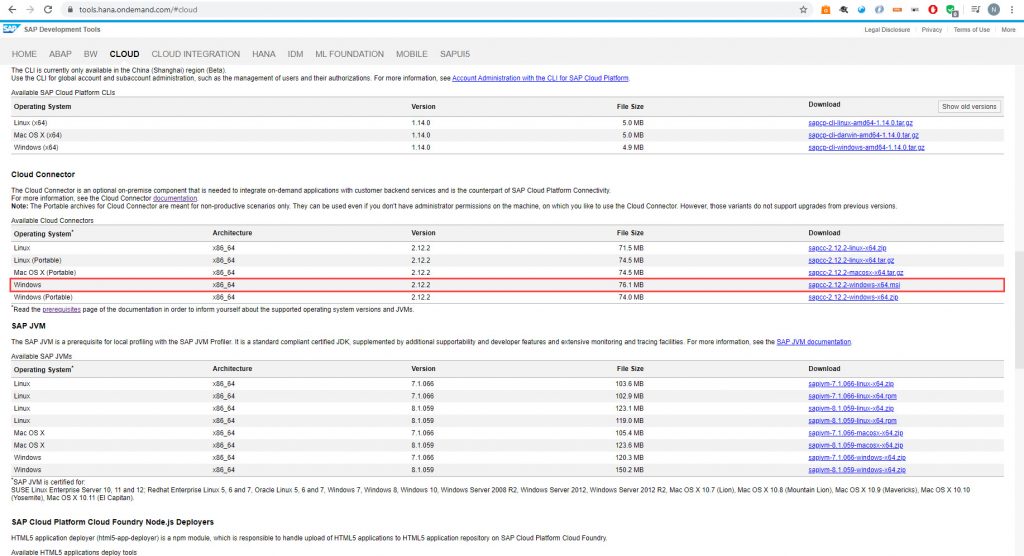Open the Legal Disclosure link
The width and height of the screenshot is (1024, 556).
(x=887, y=30)
